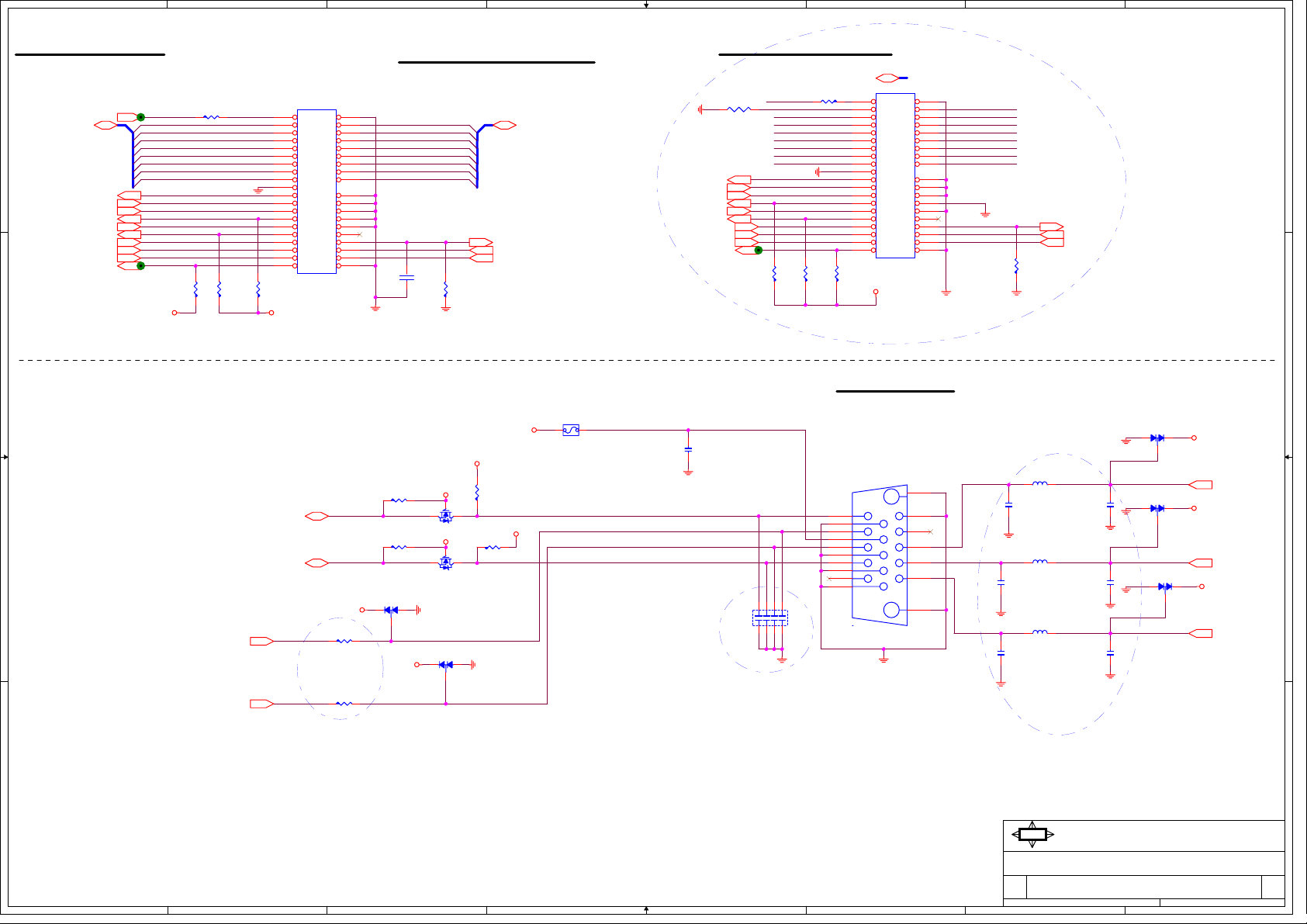Select the lower series resistor inside dashed circle
This screenshot has height=924, width=1307.
tap(344, 704)
